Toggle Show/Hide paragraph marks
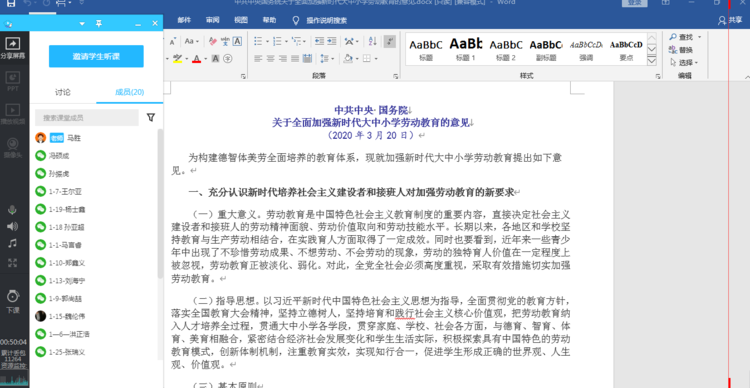Screen dimensions: 750x388 click(389, 41)
